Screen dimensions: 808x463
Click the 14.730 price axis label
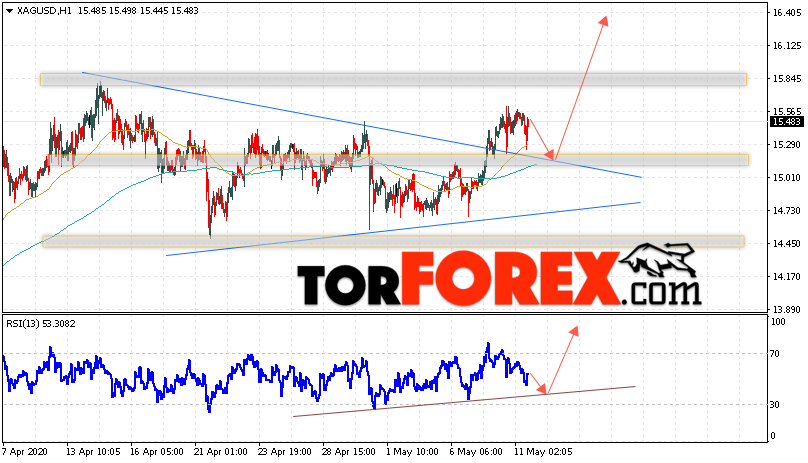click(x=787, y=211)
